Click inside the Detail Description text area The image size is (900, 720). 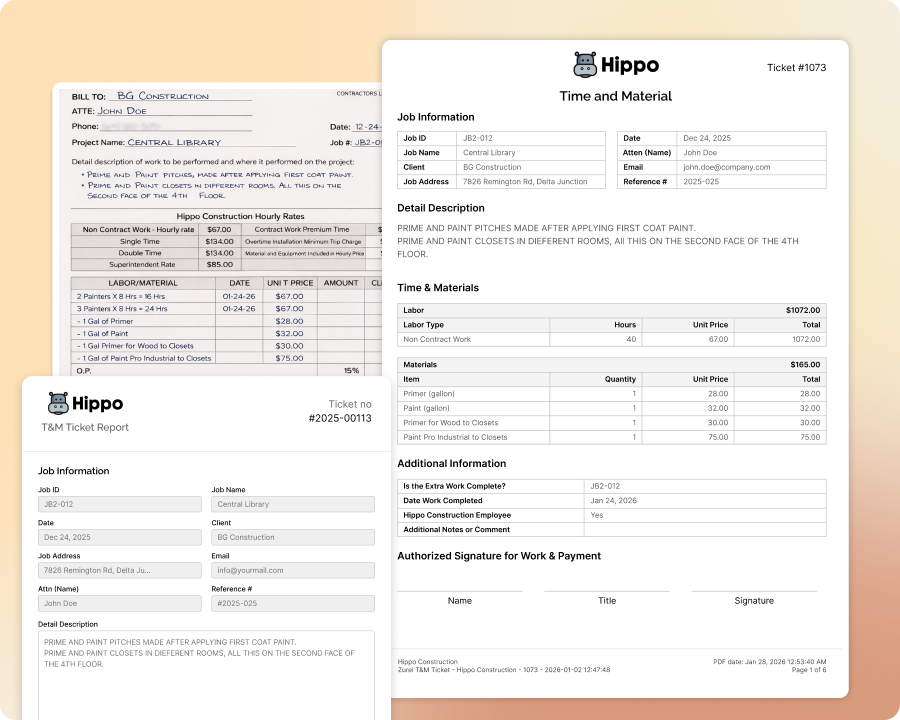click(206, 675)
